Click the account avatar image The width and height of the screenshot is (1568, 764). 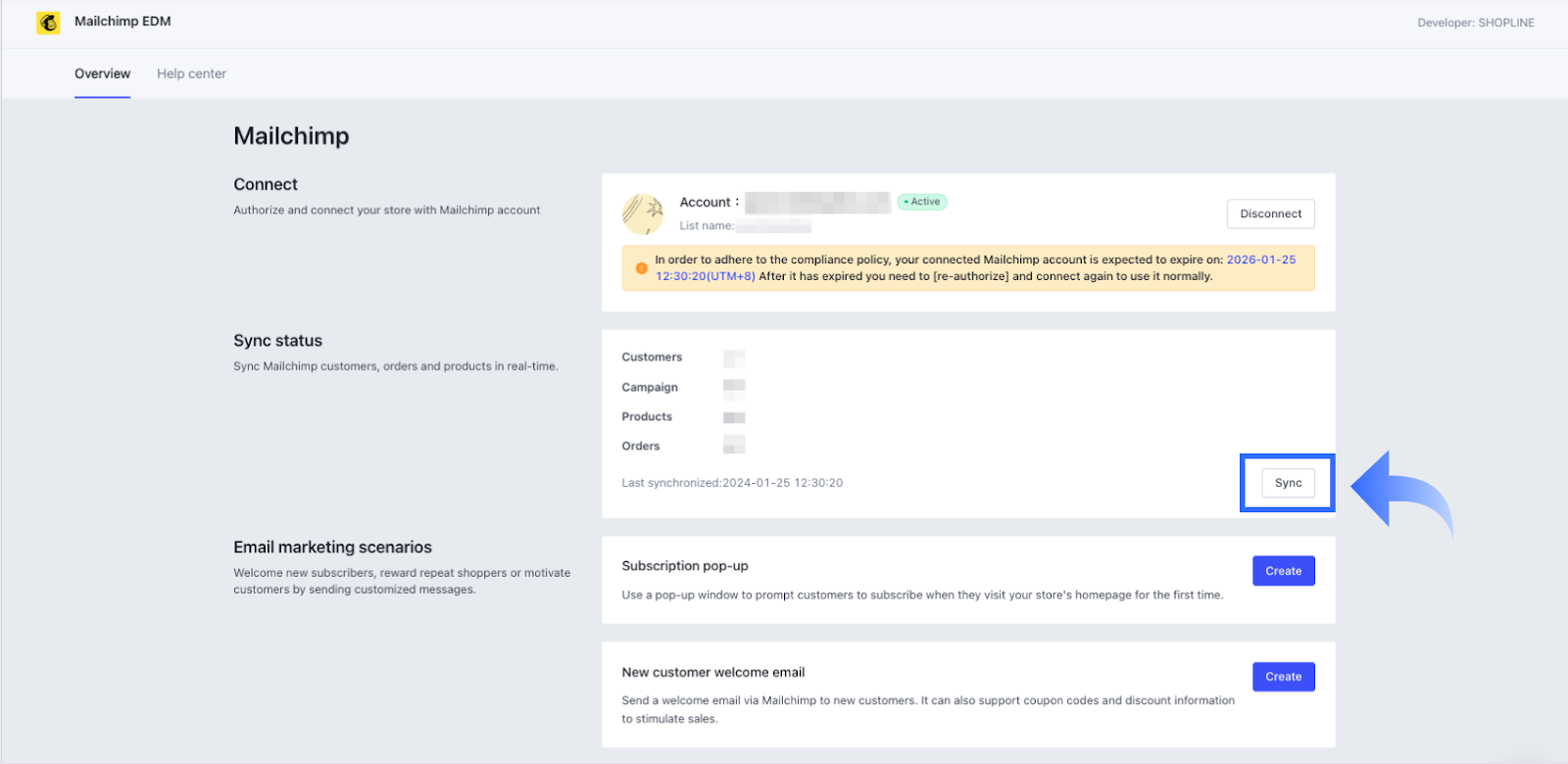(x=643, y=214)
